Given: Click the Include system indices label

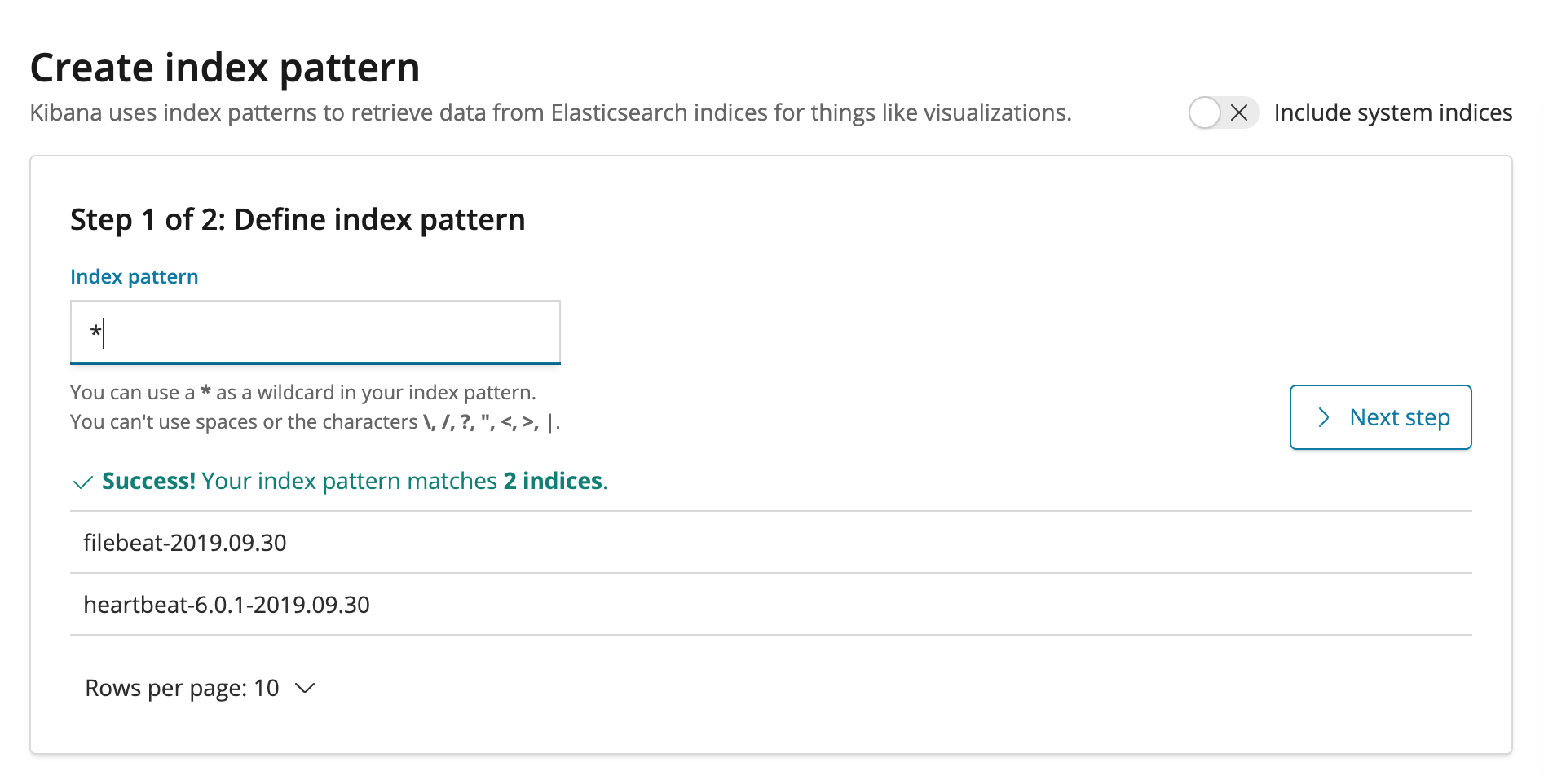Looking at the screenshot, I should pyautogui.click(x=1393, y=112).
